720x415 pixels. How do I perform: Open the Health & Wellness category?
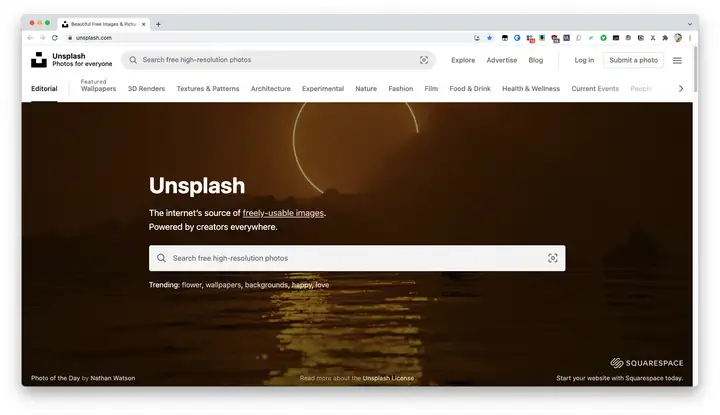[x=531, y=89]
